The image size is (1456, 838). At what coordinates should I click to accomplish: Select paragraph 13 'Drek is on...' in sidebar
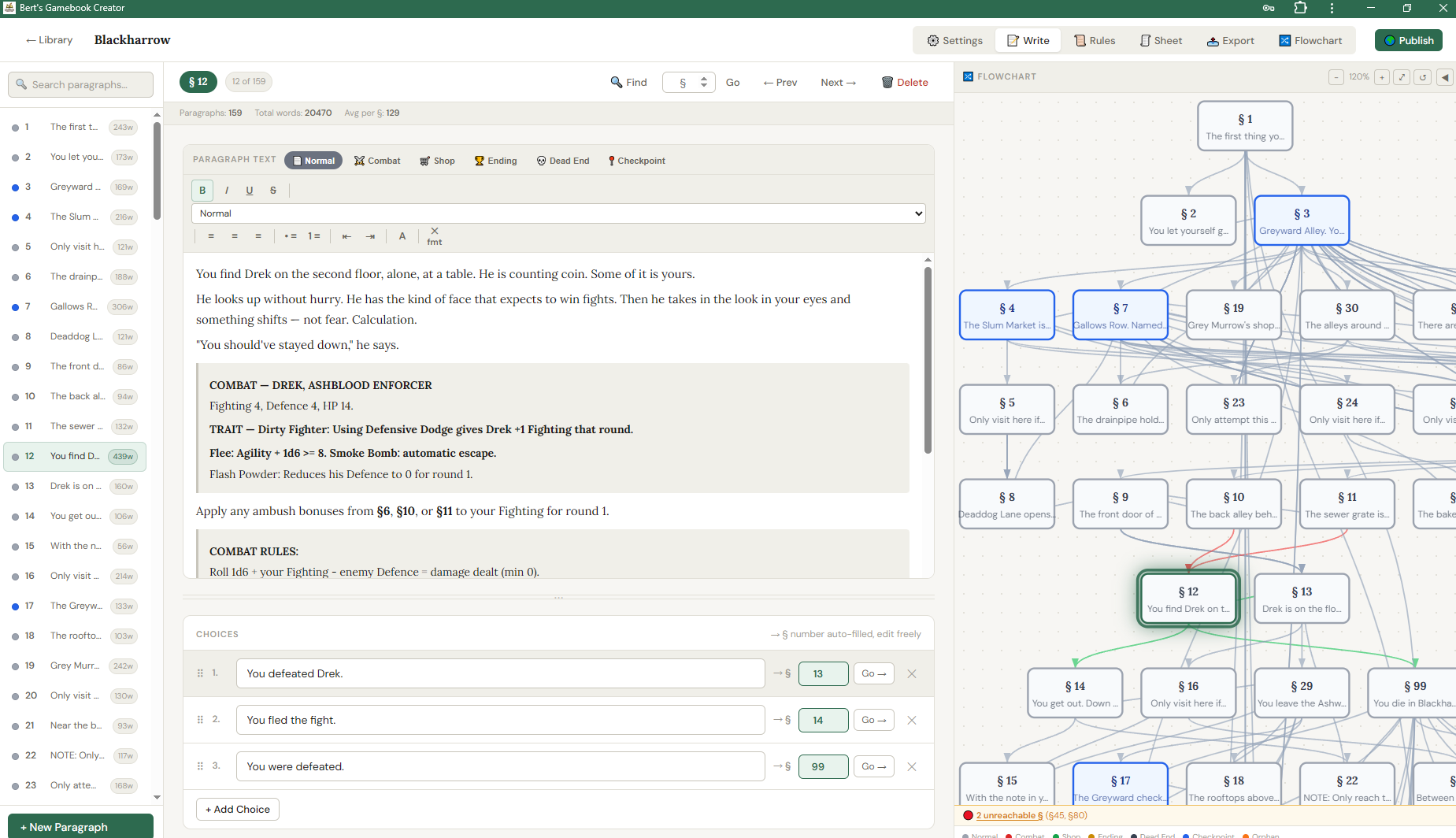coord(75,486)
